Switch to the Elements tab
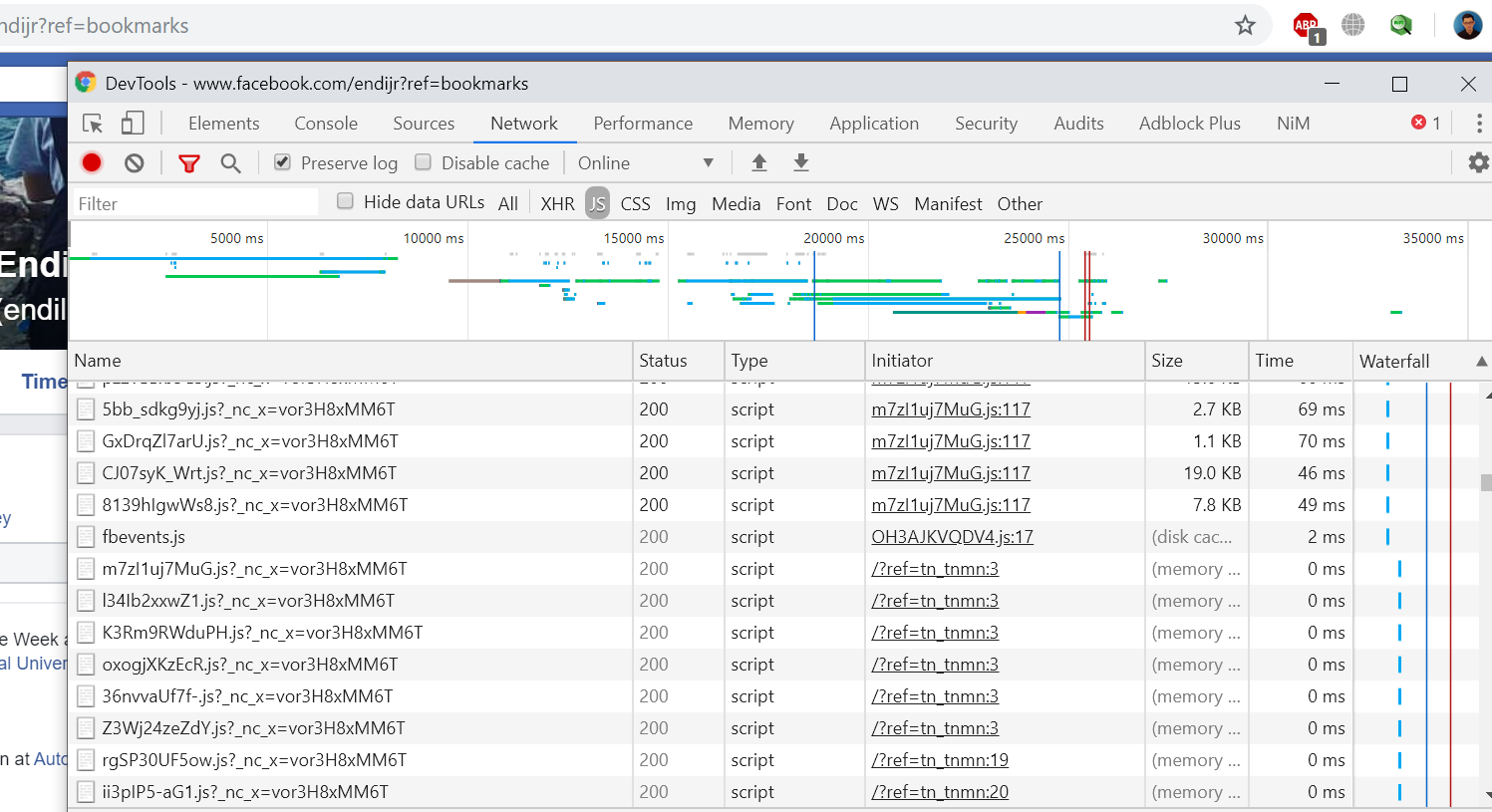This screenshot has width=1492, height=812. pyautogui.click(x=223, y=123)
